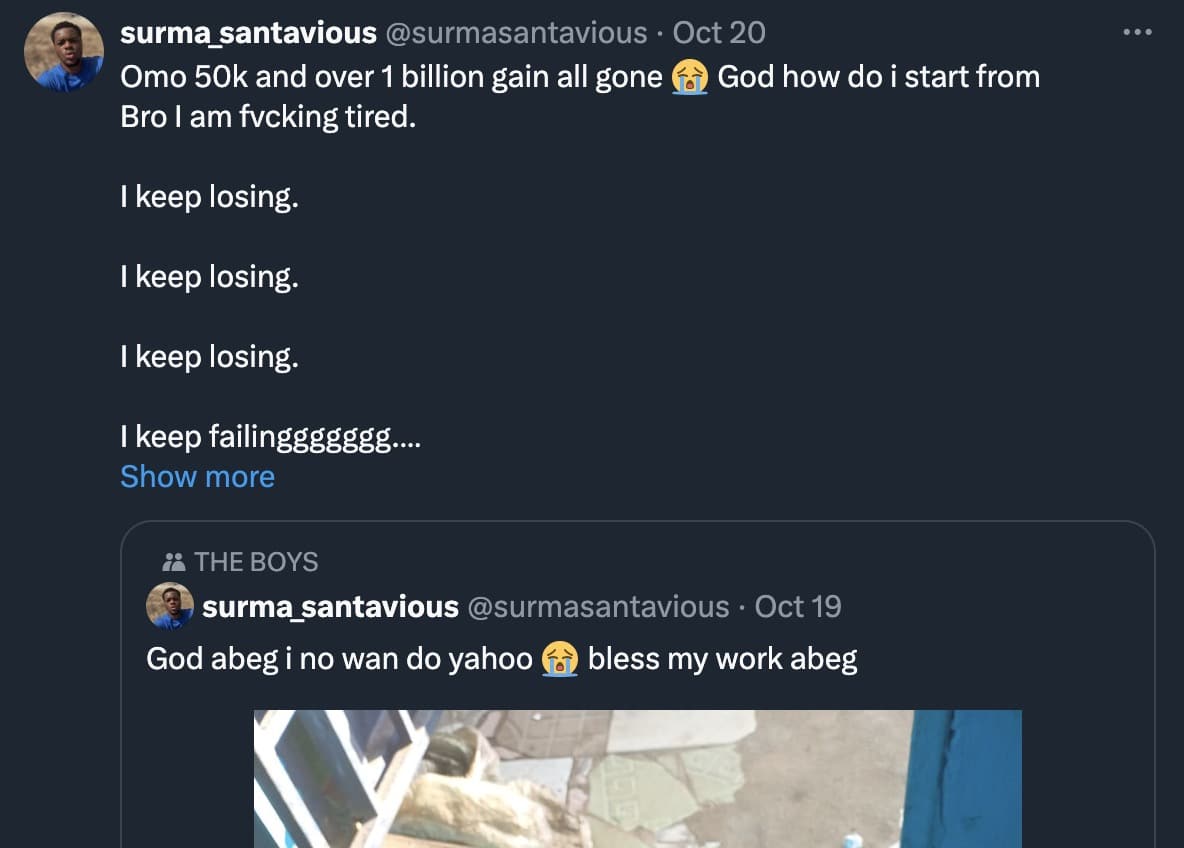Click the first "I keep losing." line

[209, 197]
